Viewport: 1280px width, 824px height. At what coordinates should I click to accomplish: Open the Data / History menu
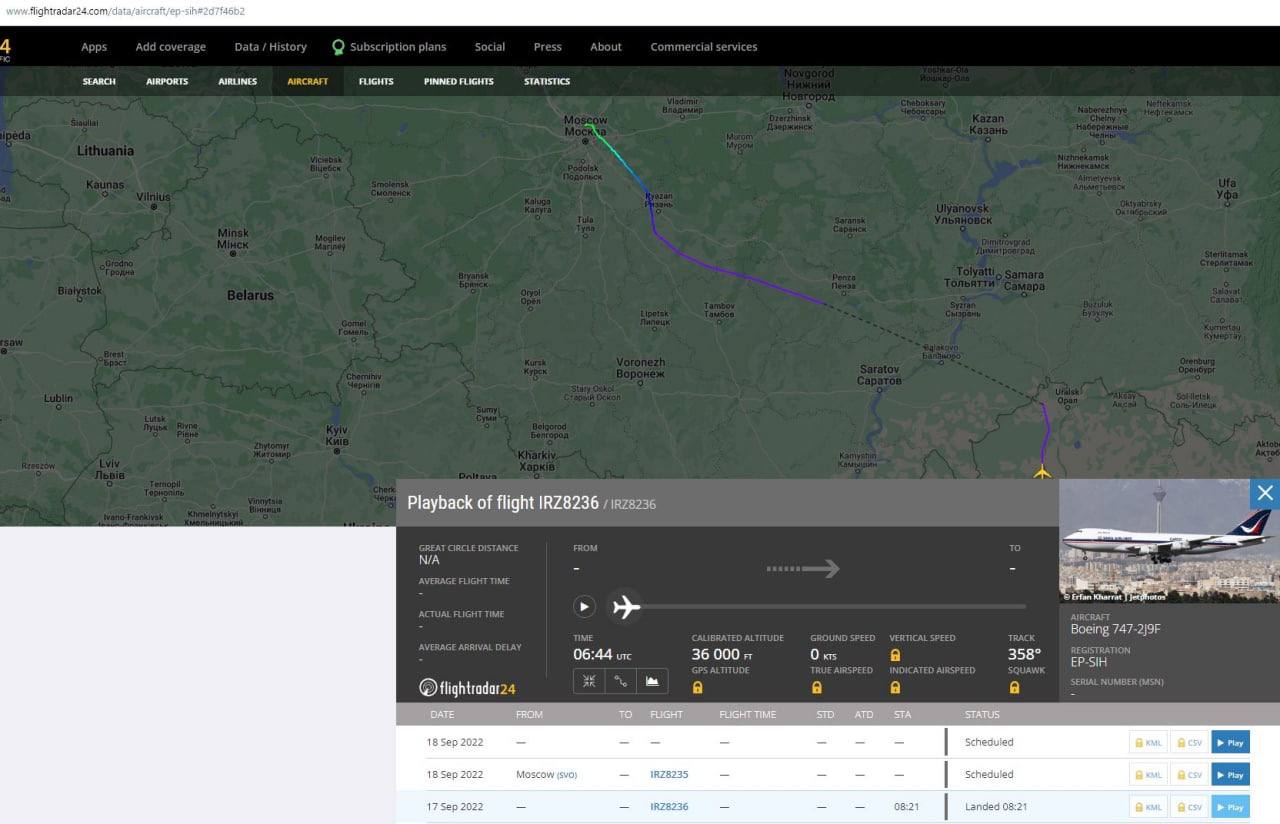pyautogui.click(x=270, y=47)
